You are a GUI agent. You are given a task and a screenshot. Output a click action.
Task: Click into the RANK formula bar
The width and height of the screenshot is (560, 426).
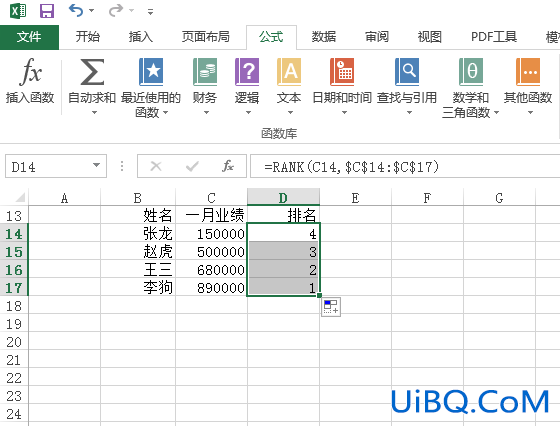[x=405, y=166]
